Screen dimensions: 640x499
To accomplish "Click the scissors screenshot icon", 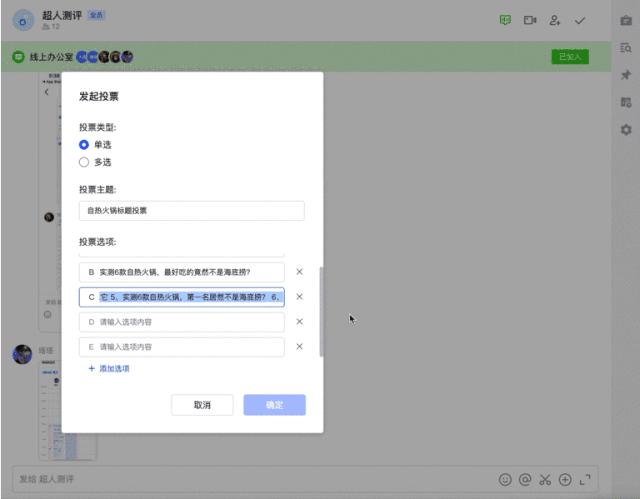I will point(545,479).
